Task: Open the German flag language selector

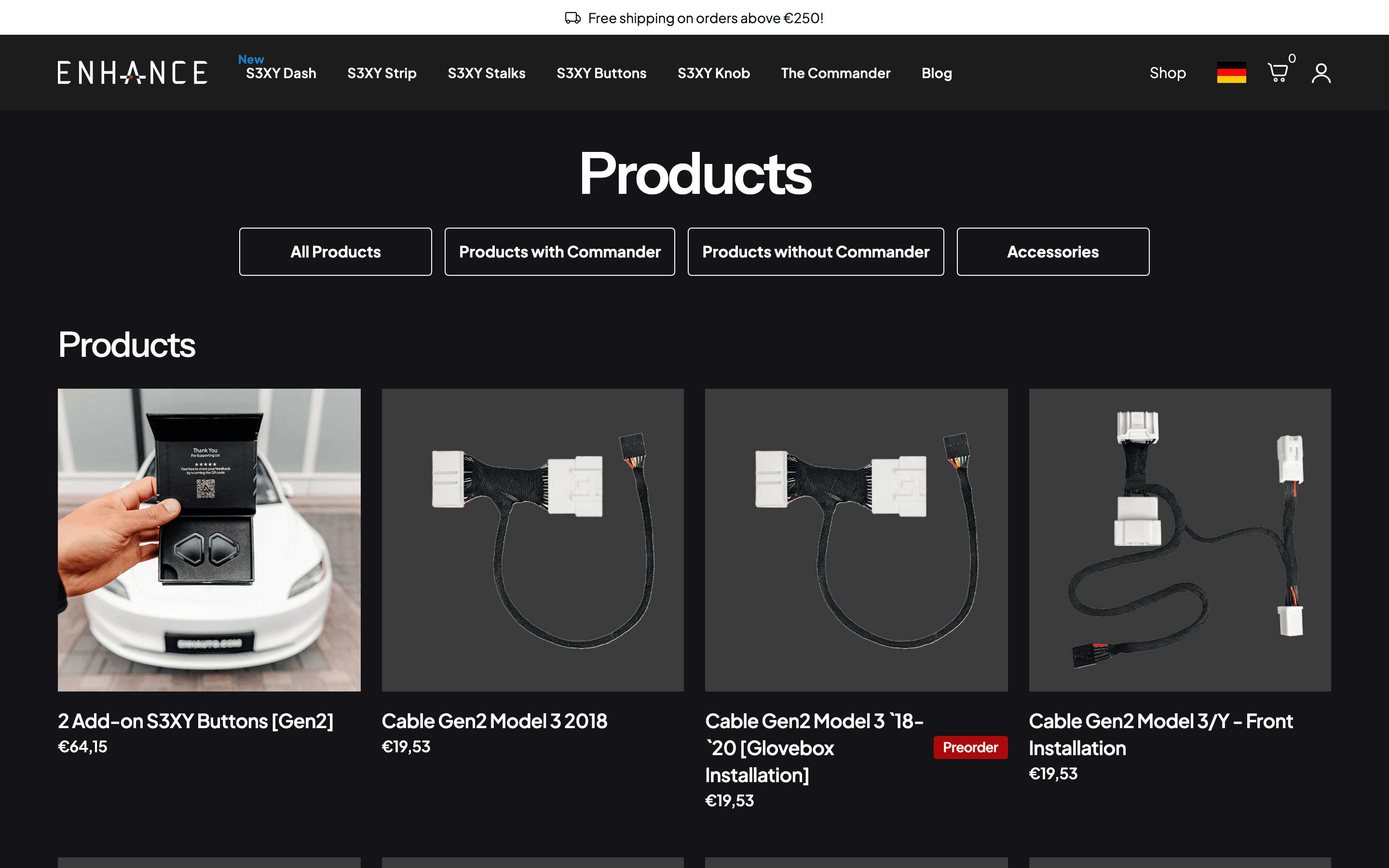Action: pos(1231,72)
